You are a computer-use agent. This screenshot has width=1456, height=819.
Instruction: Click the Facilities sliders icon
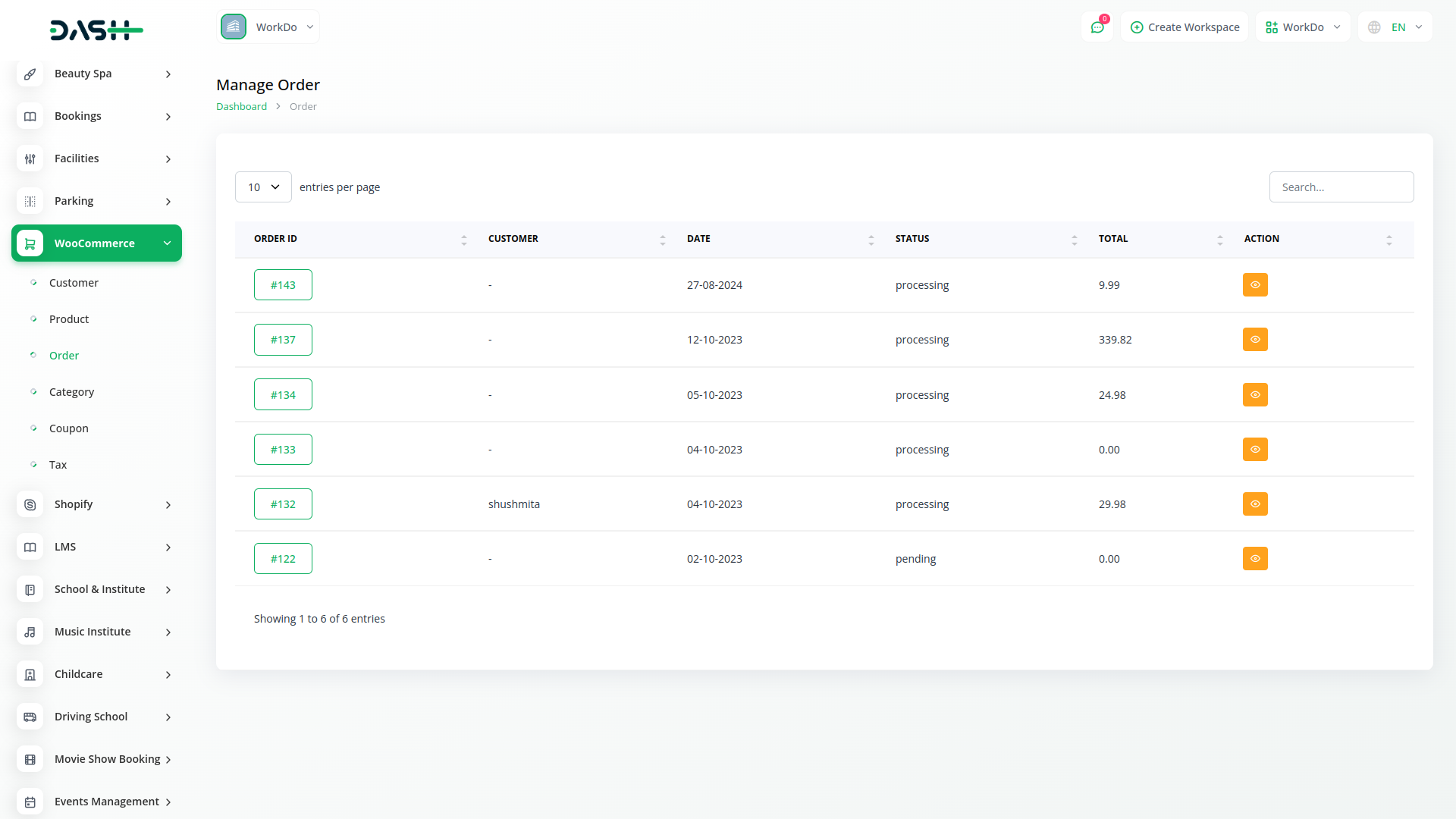coord(30,158)
